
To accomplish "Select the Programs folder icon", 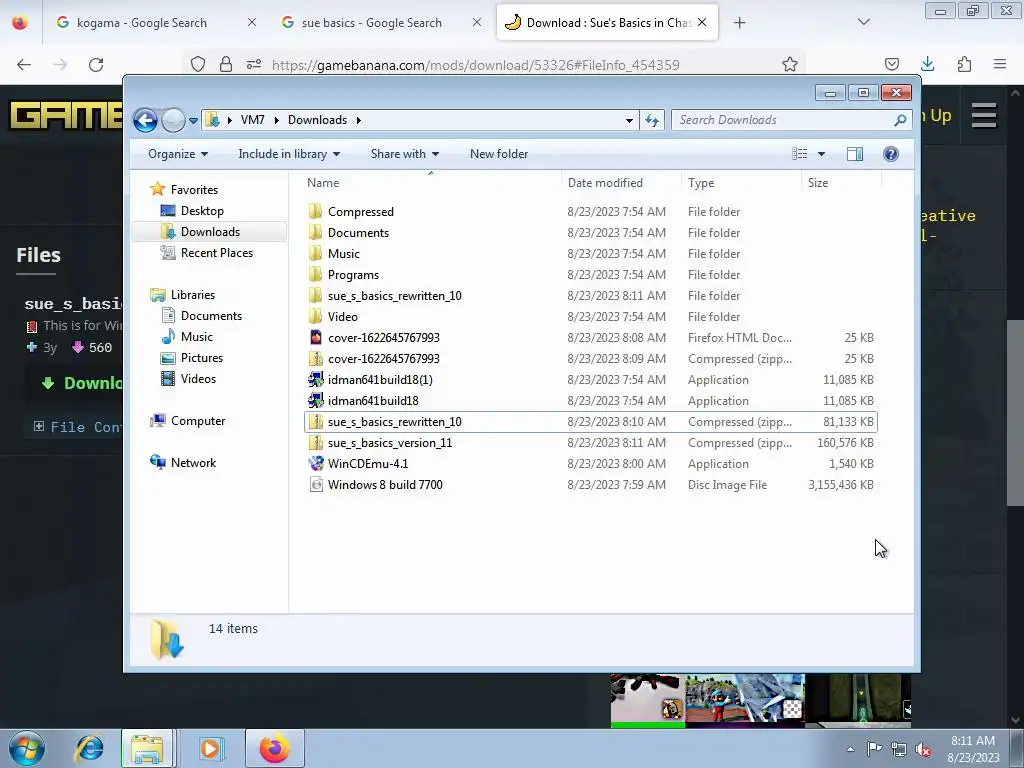I will (x=315, y=274).
